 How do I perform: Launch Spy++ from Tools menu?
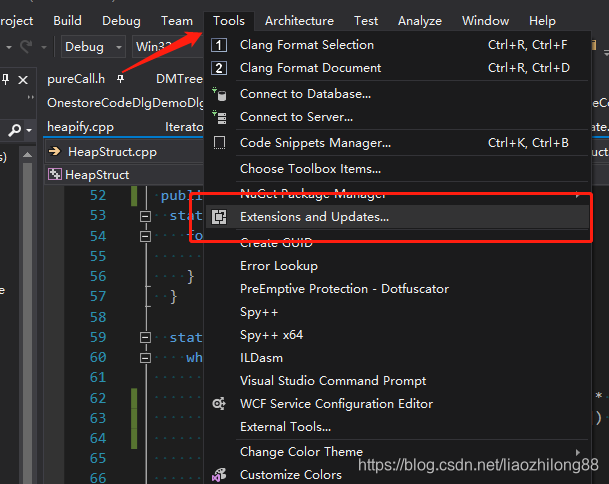pos(397,312)
